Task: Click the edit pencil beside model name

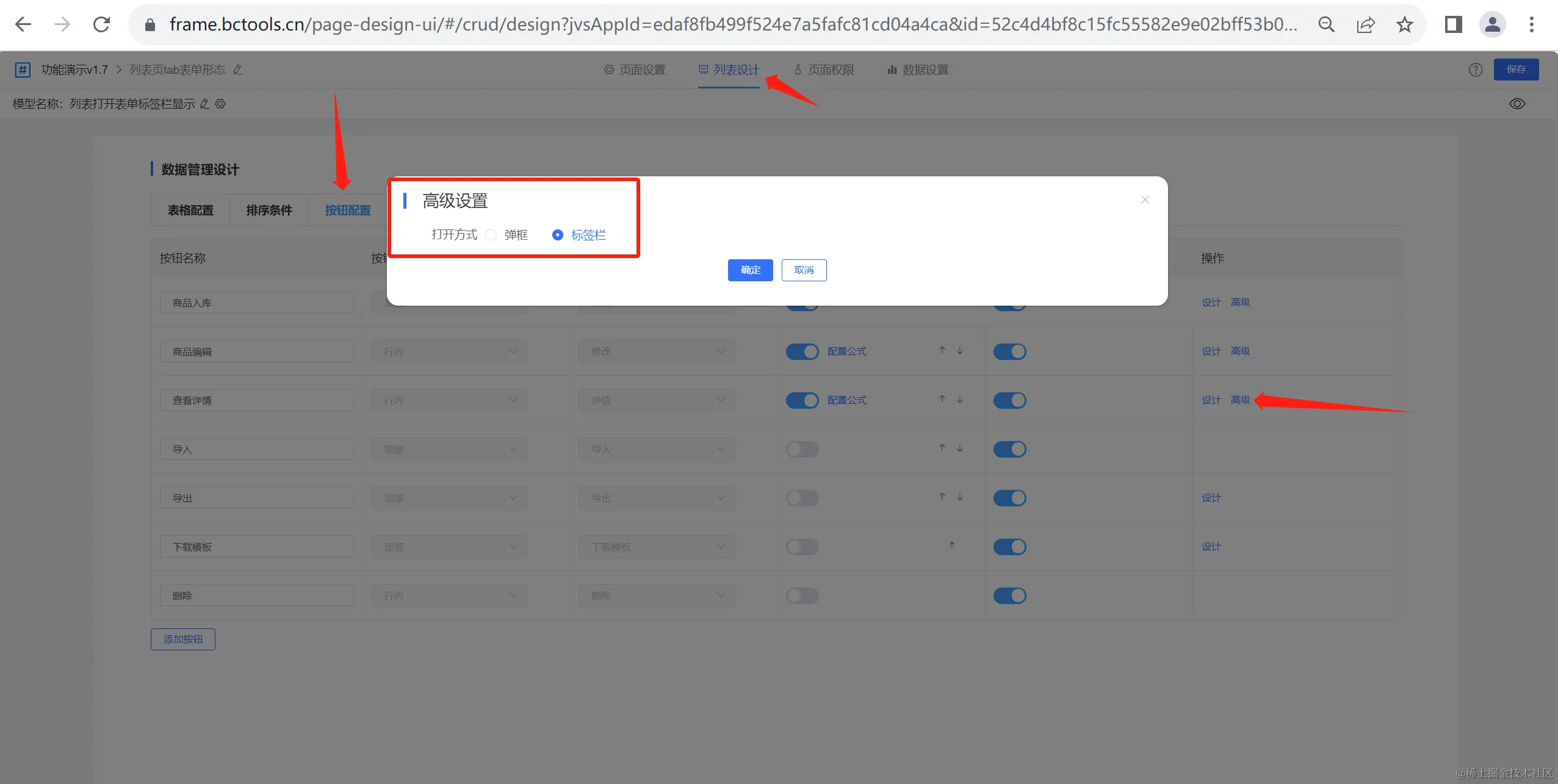Action: 205,104
